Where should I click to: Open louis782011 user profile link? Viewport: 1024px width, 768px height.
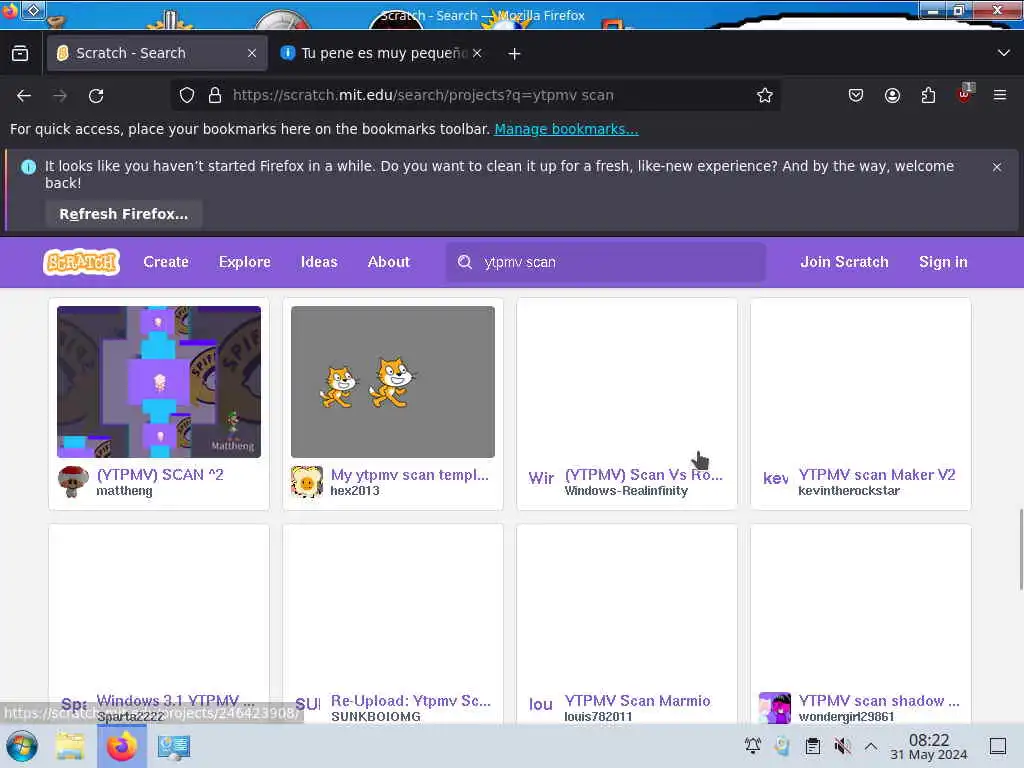point(598,716)
